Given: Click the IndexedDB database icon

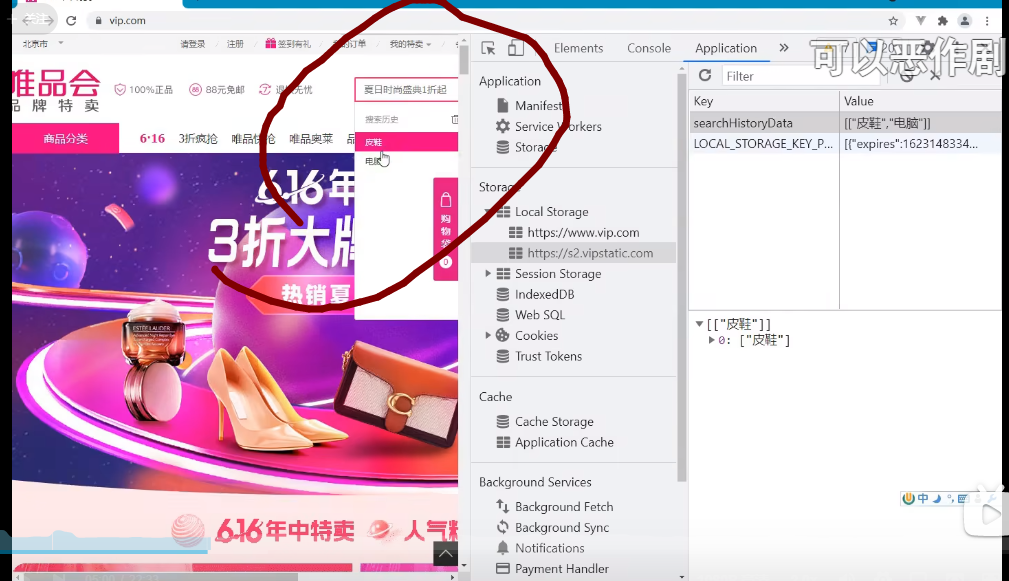Looking at the screenshot, I should (503, 294).
